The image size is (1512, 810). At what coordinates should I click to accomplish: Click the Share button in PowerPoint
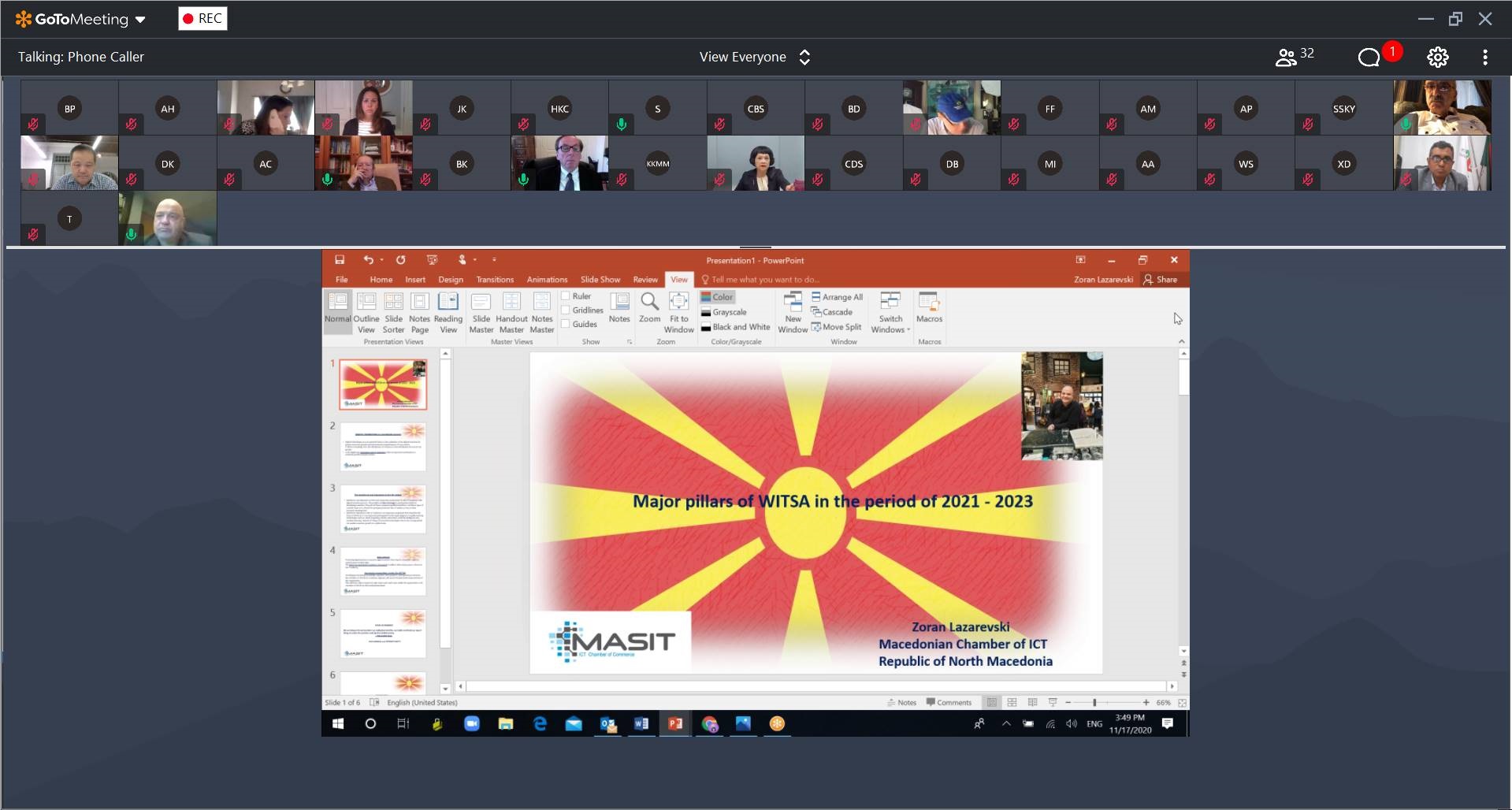click(x=1160, y=280)
